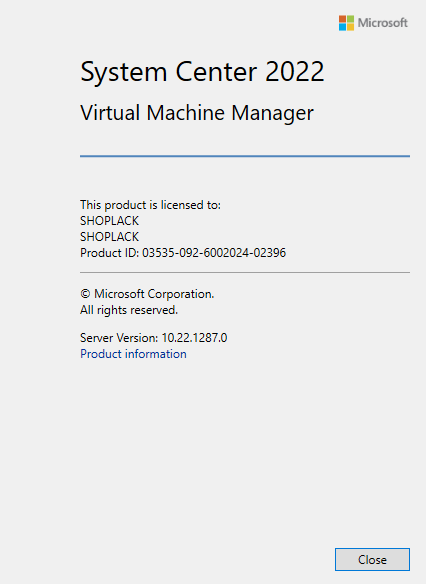Select the second SHOPLACK licensee line

(x=109, y=237)
